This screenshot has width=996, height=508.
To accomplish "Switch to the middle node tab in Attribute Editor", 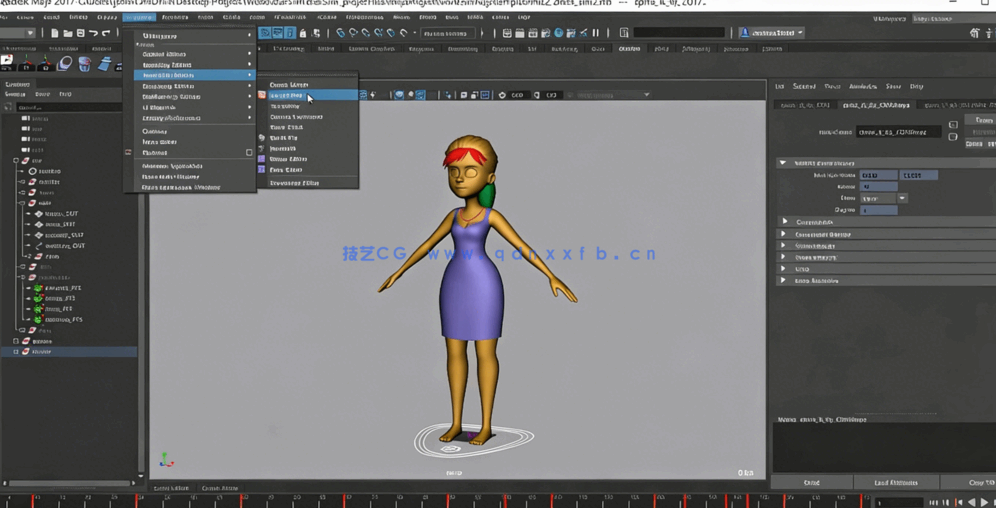I will click(875, 105).
